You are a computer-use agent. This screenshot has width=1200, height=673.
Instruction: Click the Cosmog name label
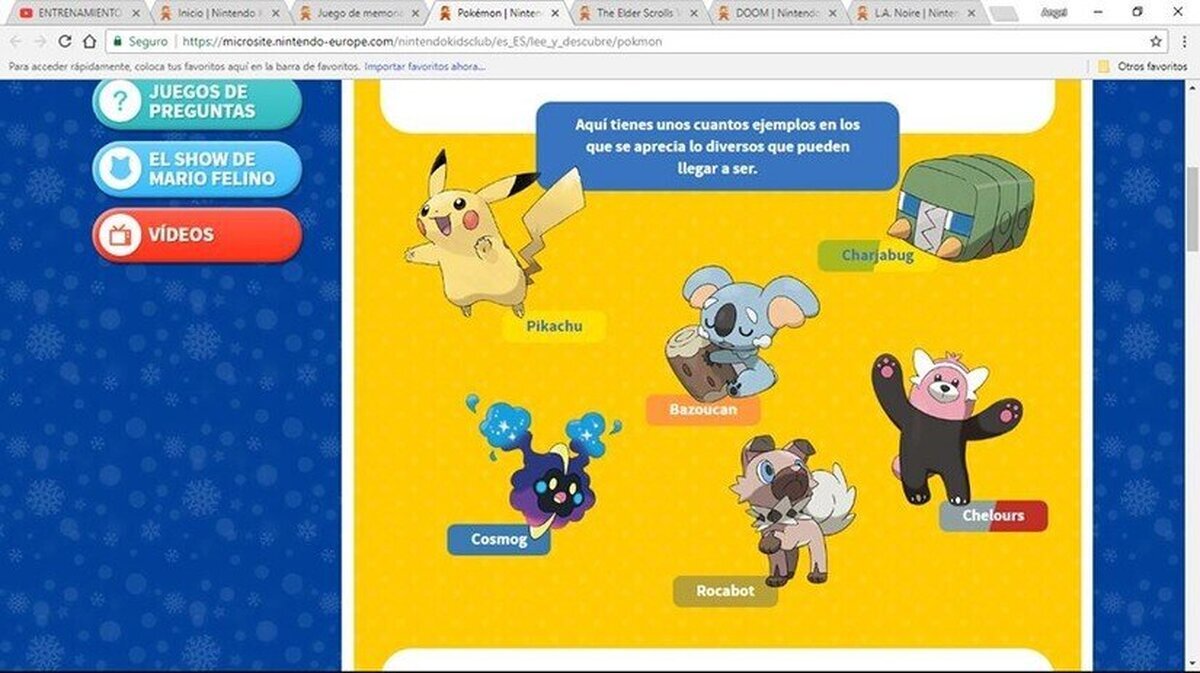tap(498, 540)
